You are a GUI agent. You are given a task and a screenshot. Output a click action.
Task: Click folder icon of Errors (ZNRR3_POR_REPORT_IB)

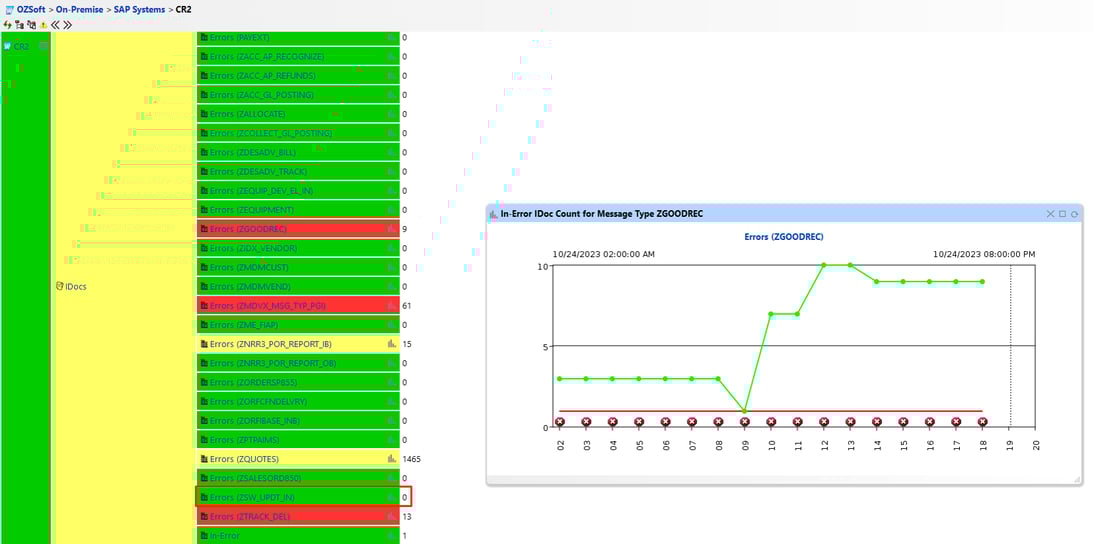coord(204,344)
